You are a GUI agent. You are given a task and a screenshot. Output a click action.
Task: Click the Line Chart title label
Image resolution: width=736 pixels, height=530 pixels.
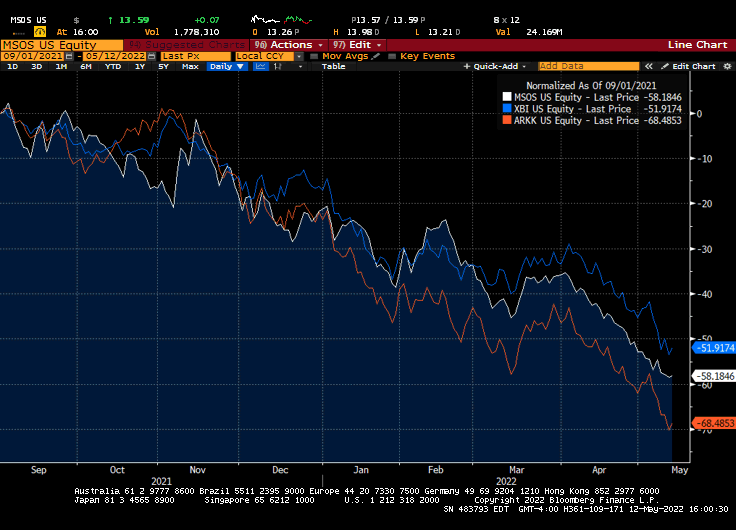pos(697,45)
